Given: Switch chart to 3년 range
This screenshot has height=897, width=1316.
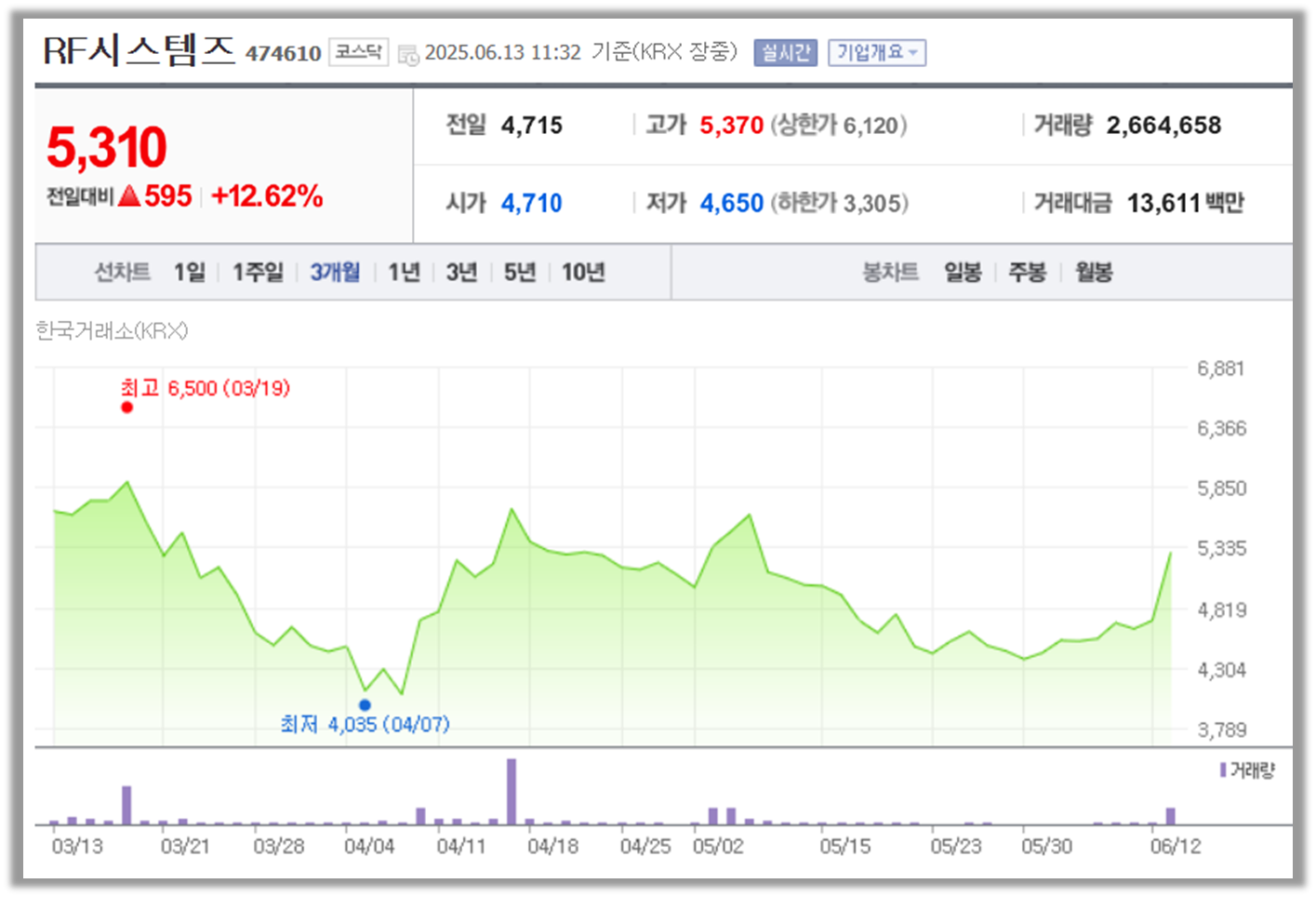Looking at the screenshot, I should click(461, 272).
